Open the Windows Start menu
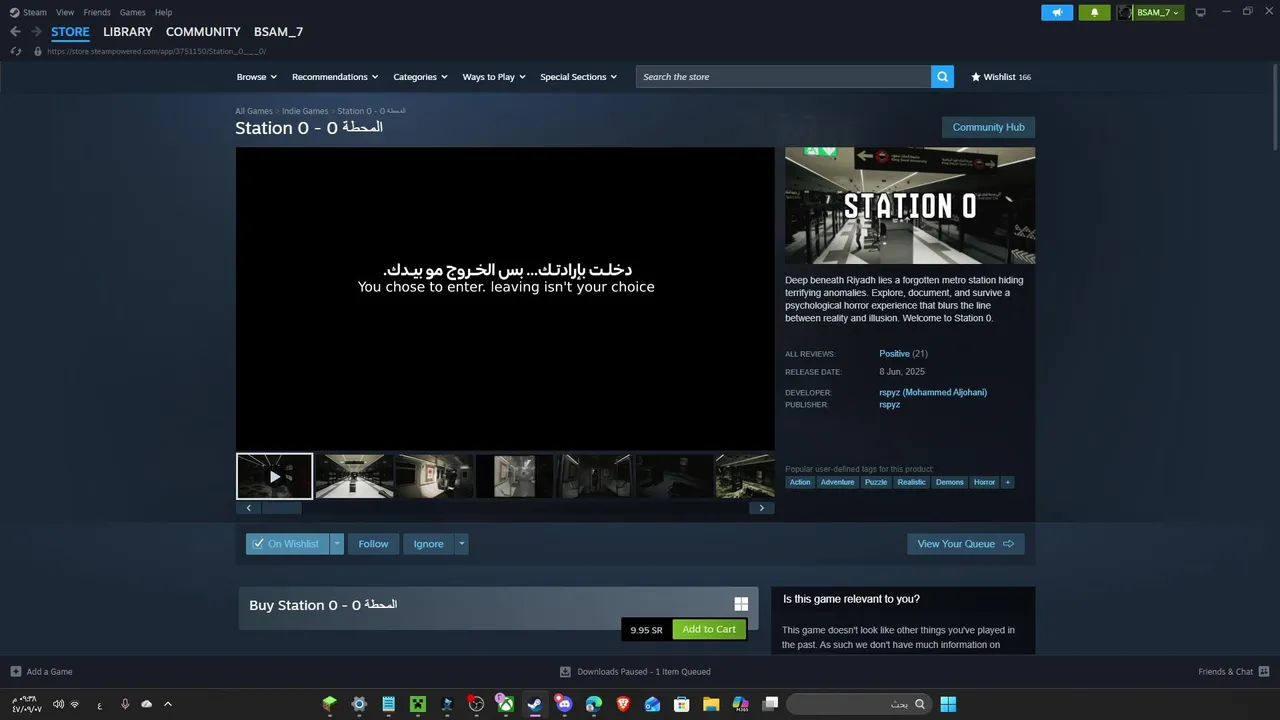This screenshot has height=720, width=1280. [948, 704]
